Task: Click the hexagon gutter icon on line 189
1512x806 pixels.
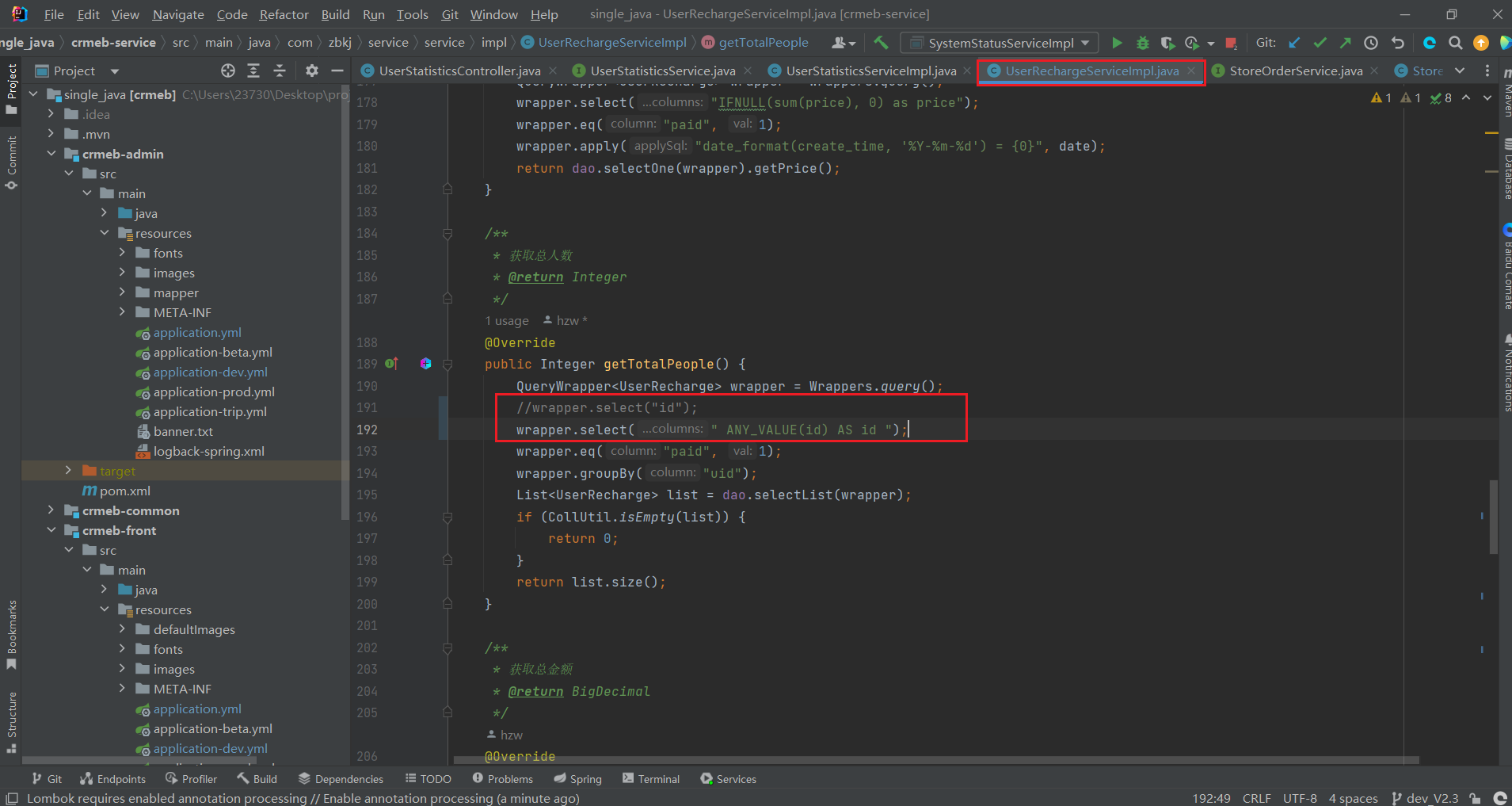Action: (426, 364)
